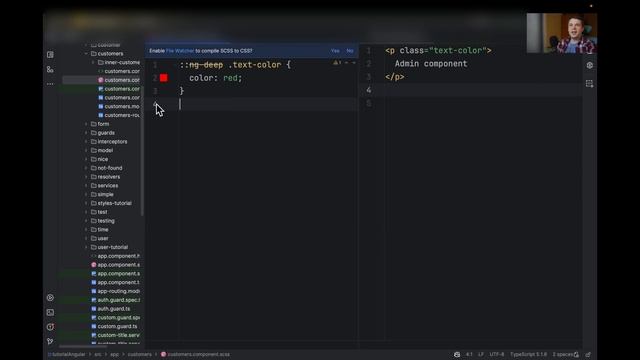Viewport: 640px width, 360px height.
Task: Jump to next highlighted problem arrow
Action: [353, 63]
